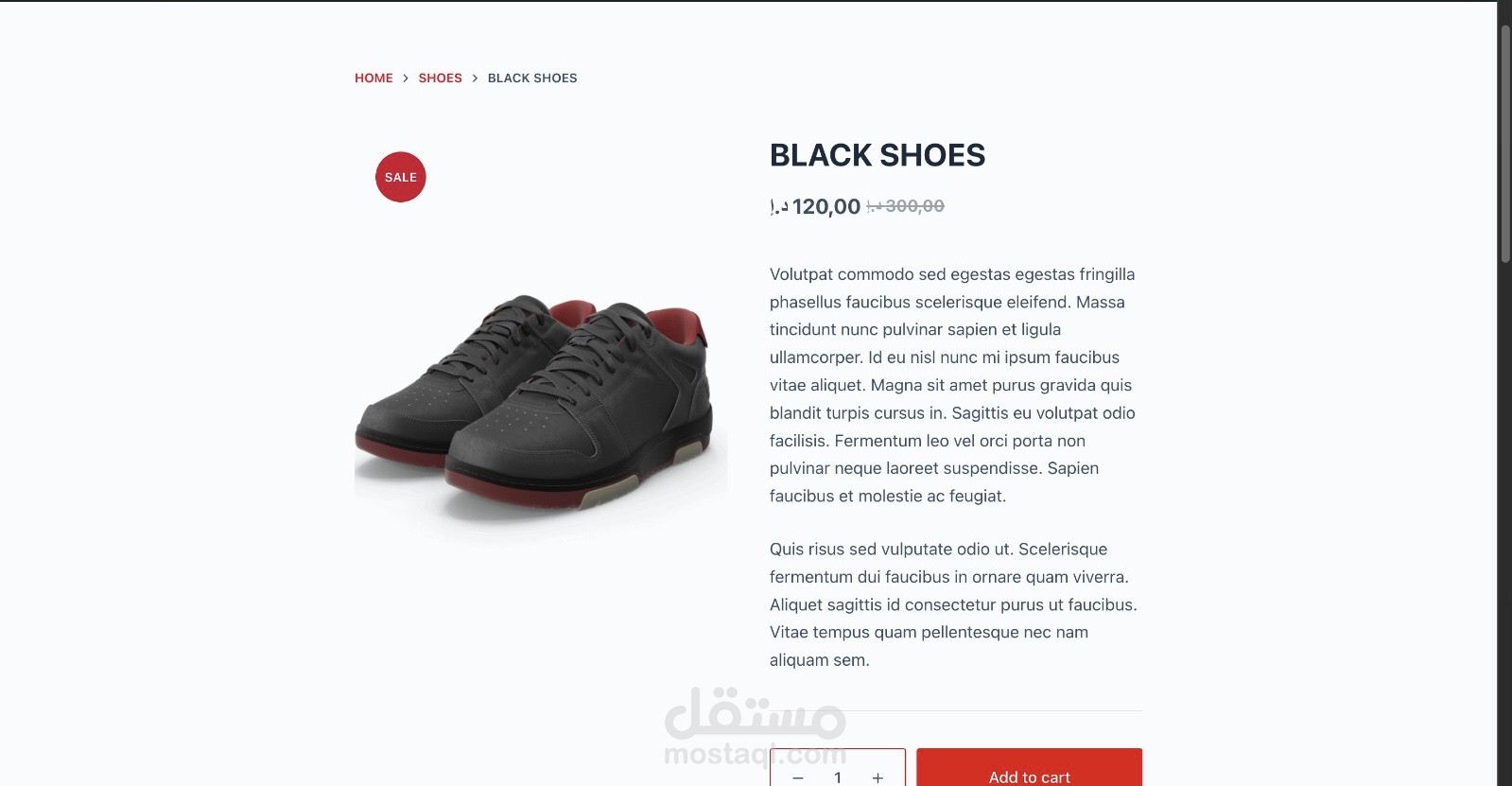
Task: Click the crossed-out 300,00 original price
Action: (x=906, y=206)
